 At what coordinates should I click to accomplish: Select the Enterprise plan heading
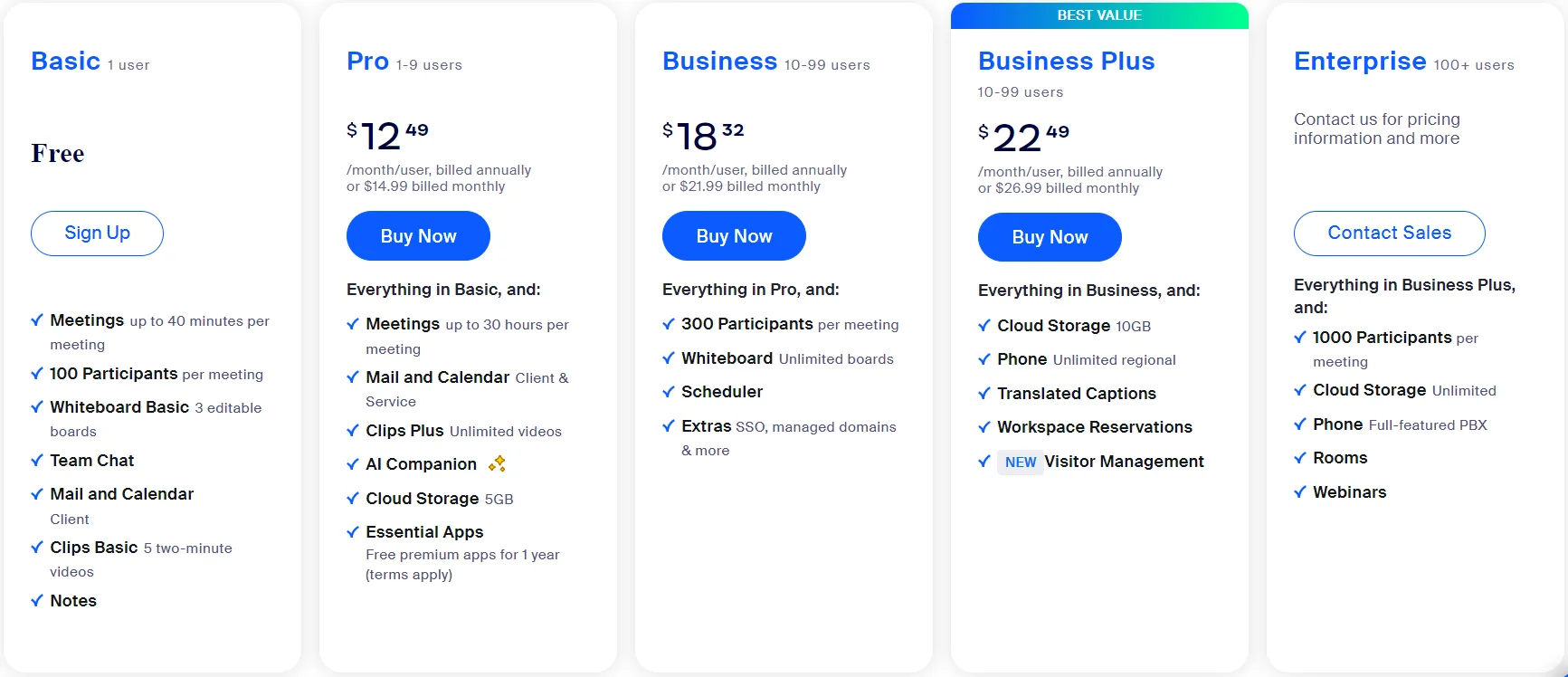1359,61
